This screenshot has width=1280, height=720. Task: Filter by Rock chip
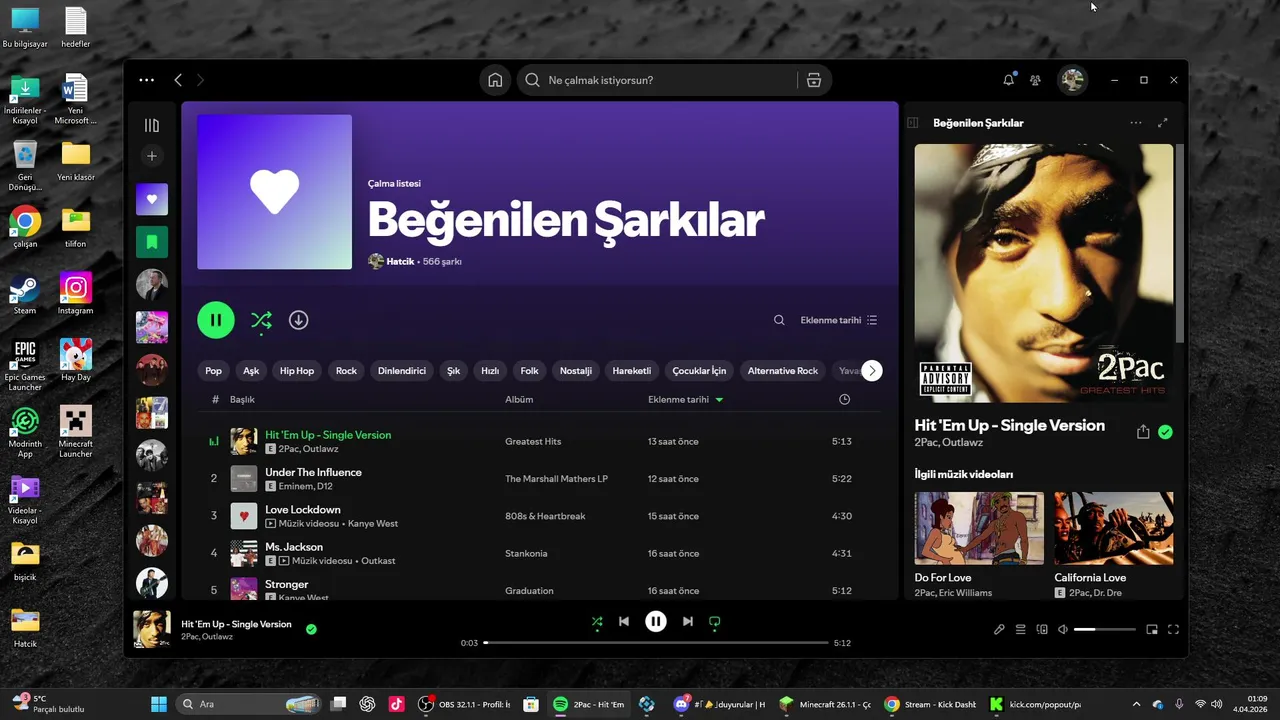[346, 370]
